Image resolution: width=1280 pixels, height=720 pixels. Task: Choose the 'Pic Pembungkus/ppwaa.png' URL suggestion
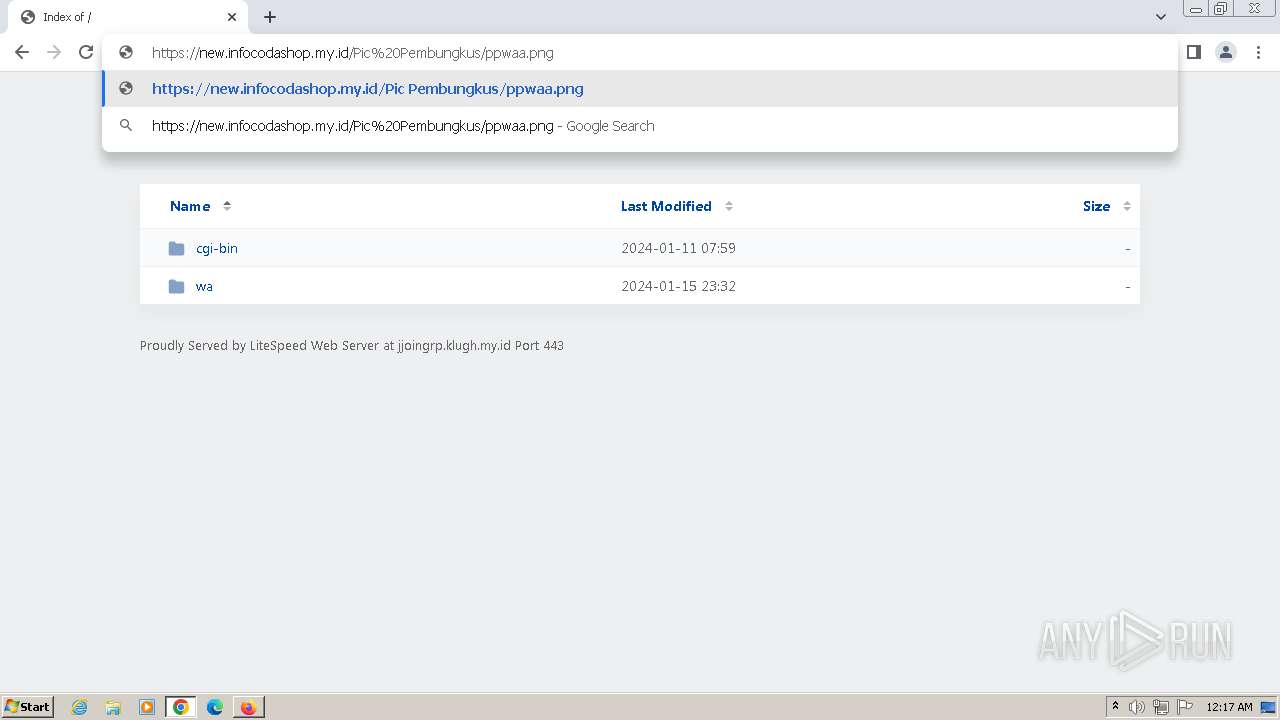pos(640,88)
